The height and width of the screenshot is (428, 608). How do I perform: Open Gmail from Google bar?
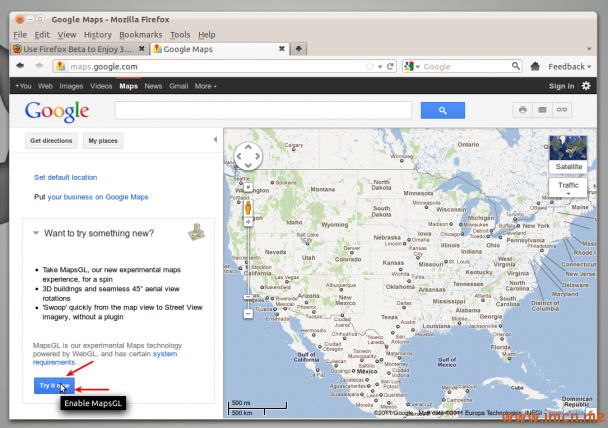tap(178, 86)
